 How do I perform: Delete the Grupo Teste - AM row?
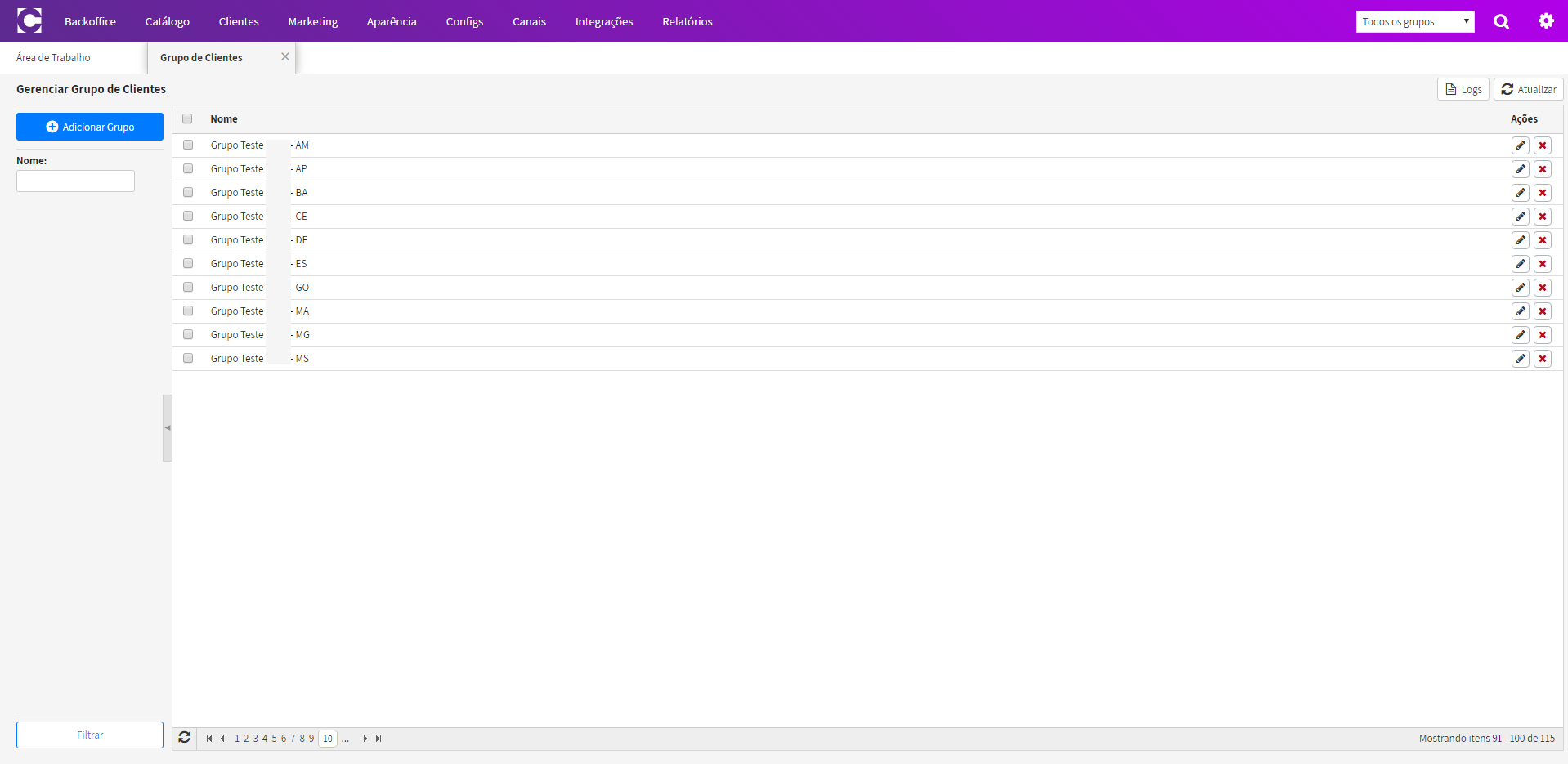pyautogui.click(x=1543, y=145)
